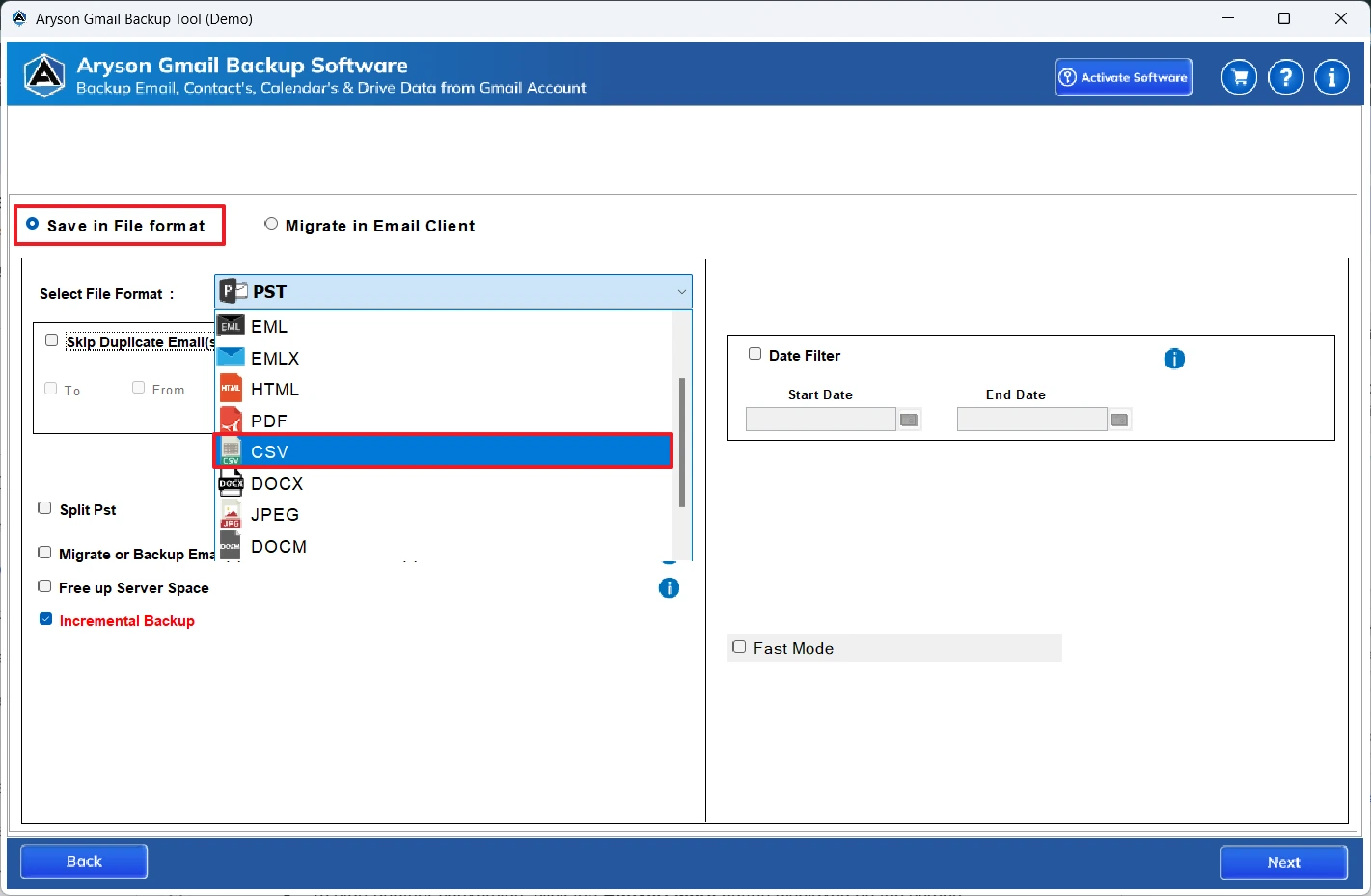Image resolution: width=1371 pixels, height=896 pixels.
Task: Click the Free up Server Space info icon
Action: pyautogui.click(x=669, y=588)
